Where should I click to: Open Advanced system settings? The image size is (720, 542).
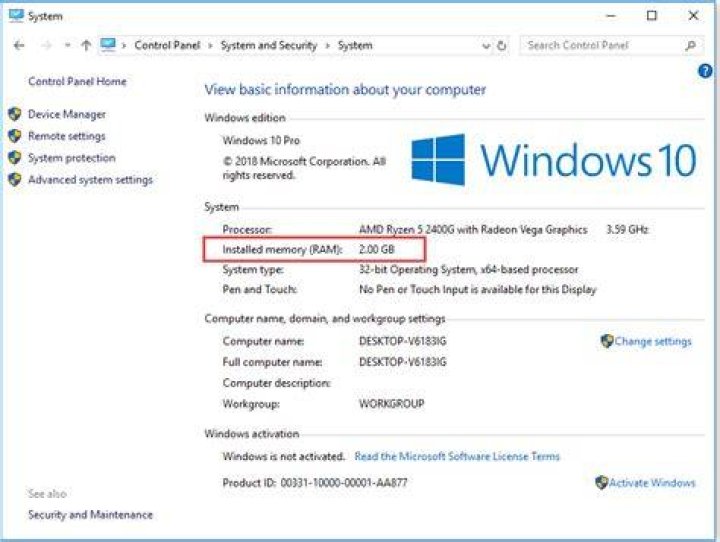click(90, 180)
